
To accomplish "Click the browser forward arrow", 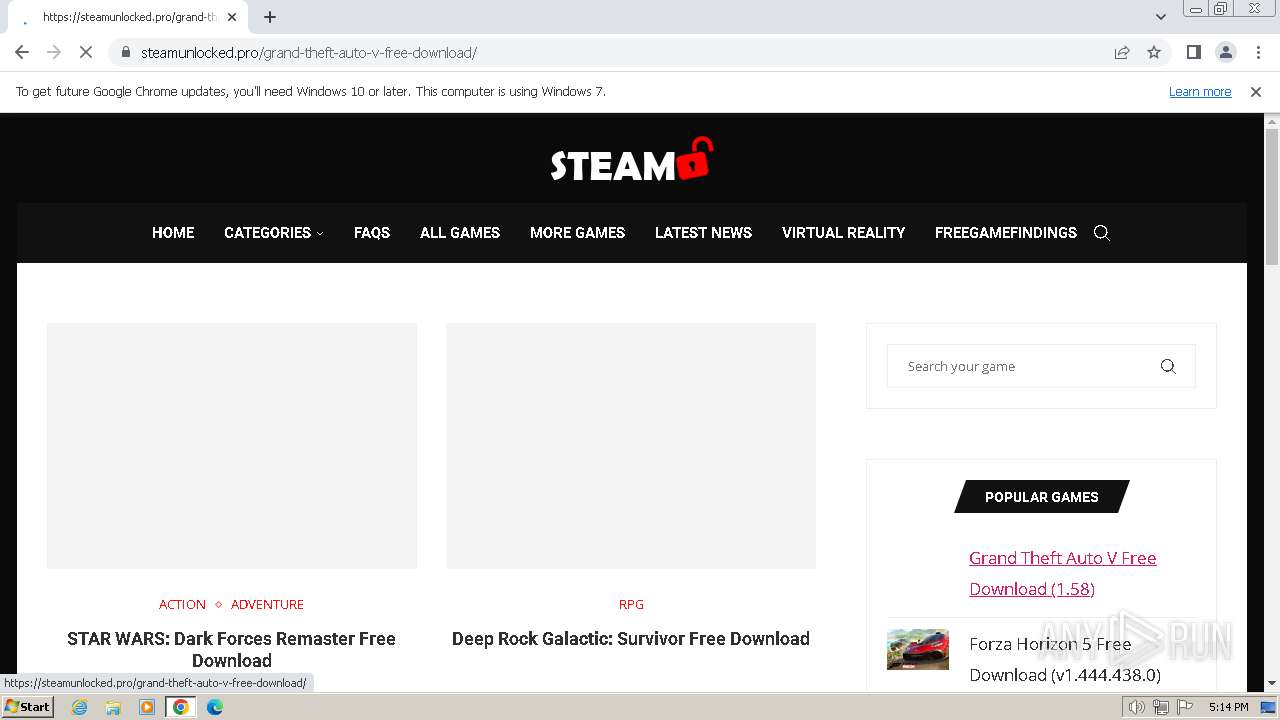I will [x=54, y=52].
